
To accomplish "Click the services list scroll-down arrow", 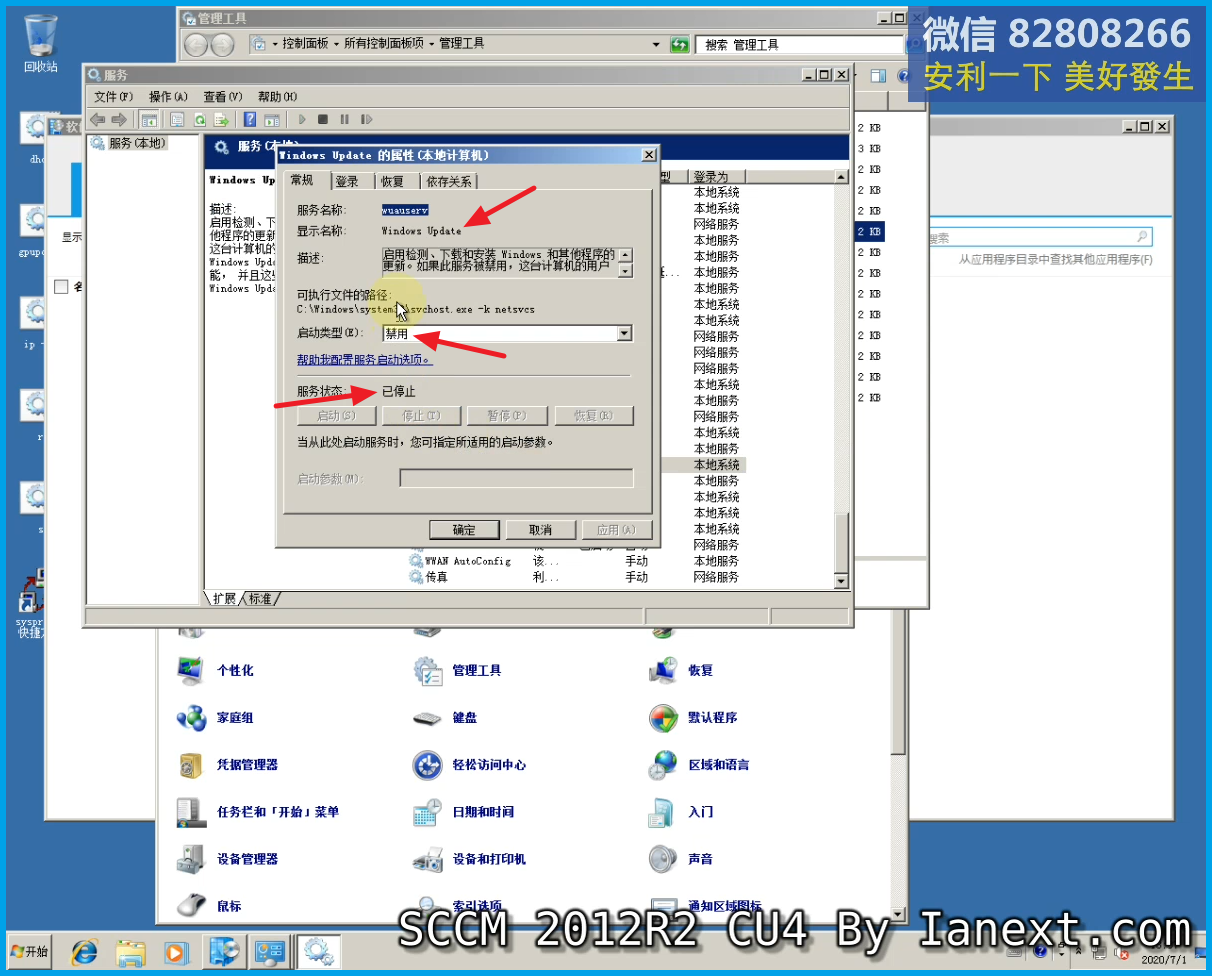I will (x=840, y=581).
